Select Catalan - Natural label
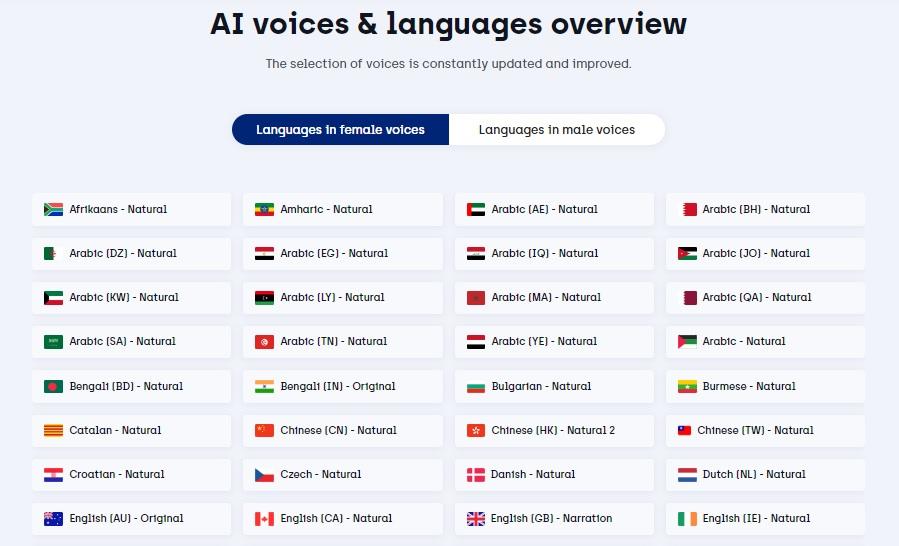This screenshot has width=899, height=546. [115, 430]
